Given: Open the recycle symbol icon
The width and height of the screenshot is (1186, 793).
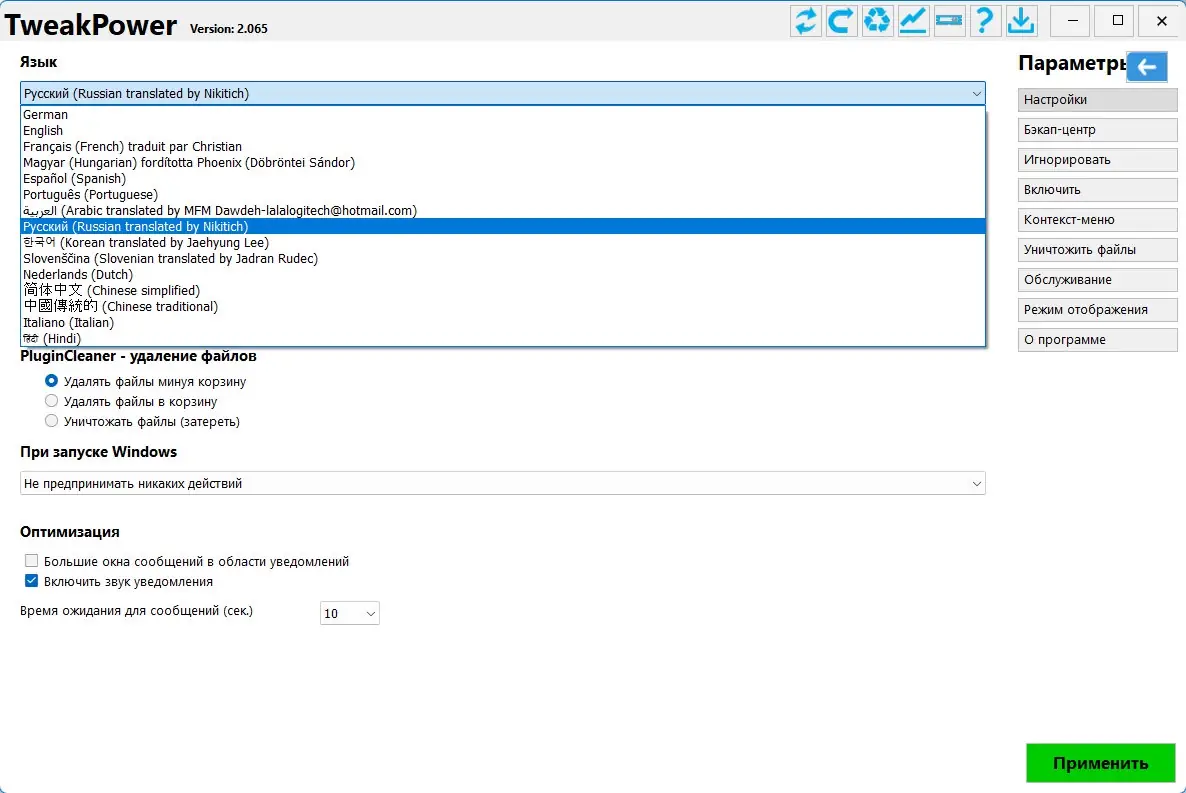Looking at the screenshot, I should pos(877,20).
